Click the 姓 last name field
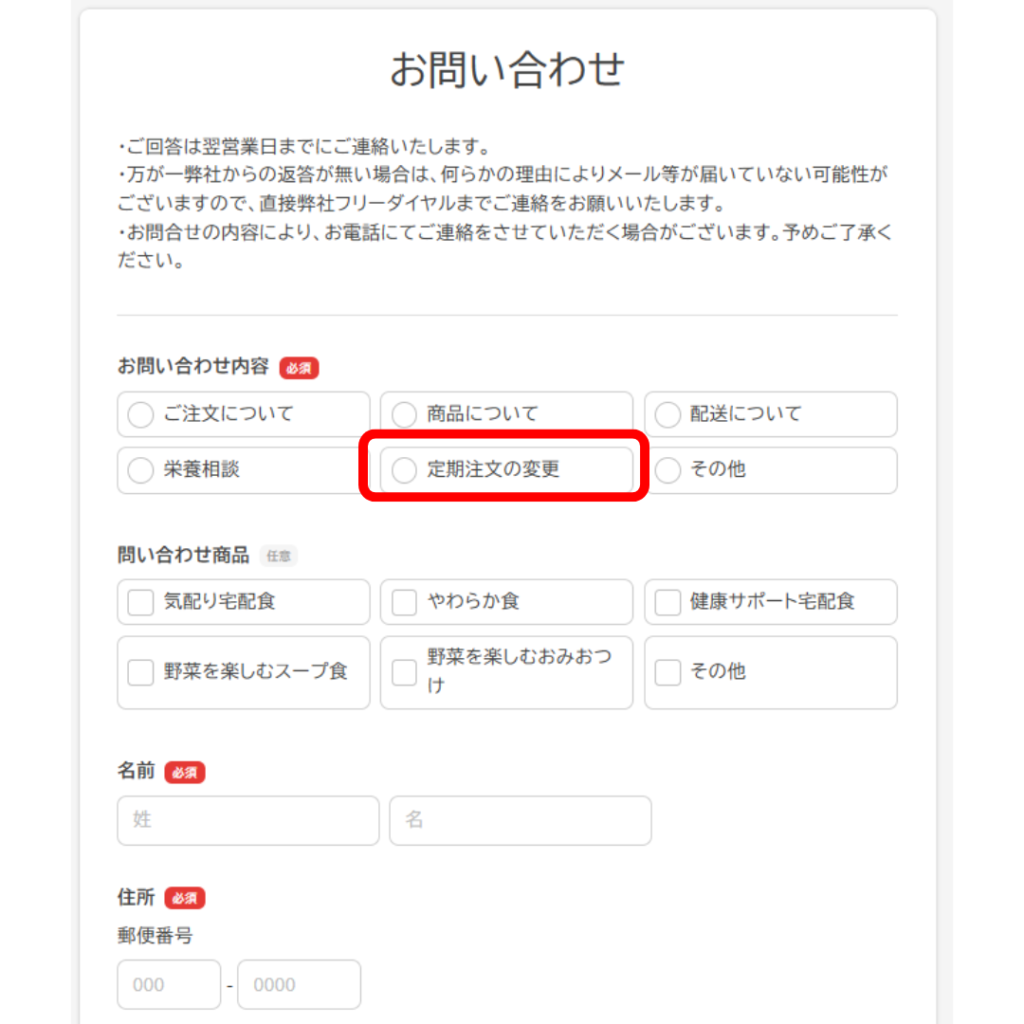Viewport: 1024px width, 1024px height. pyautogui.click(x=248, y=820)
